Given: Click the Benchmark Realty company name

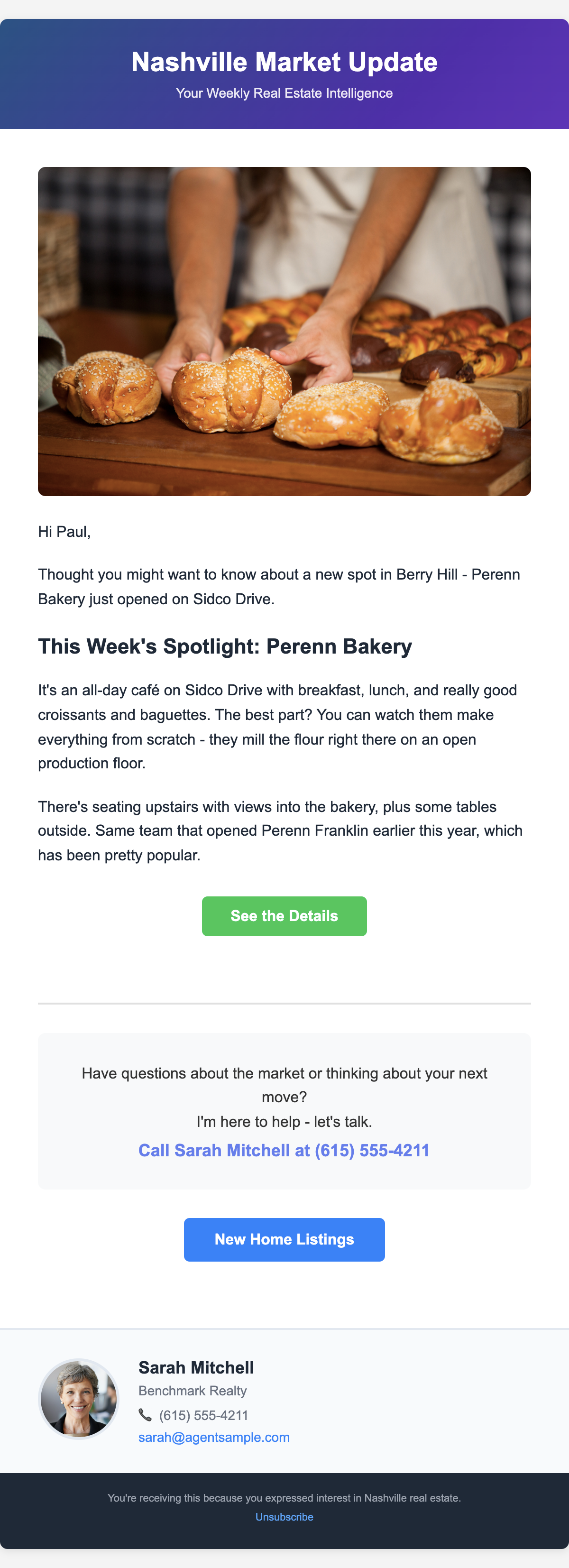Looking at the screenshot, I should (193, 1391).
